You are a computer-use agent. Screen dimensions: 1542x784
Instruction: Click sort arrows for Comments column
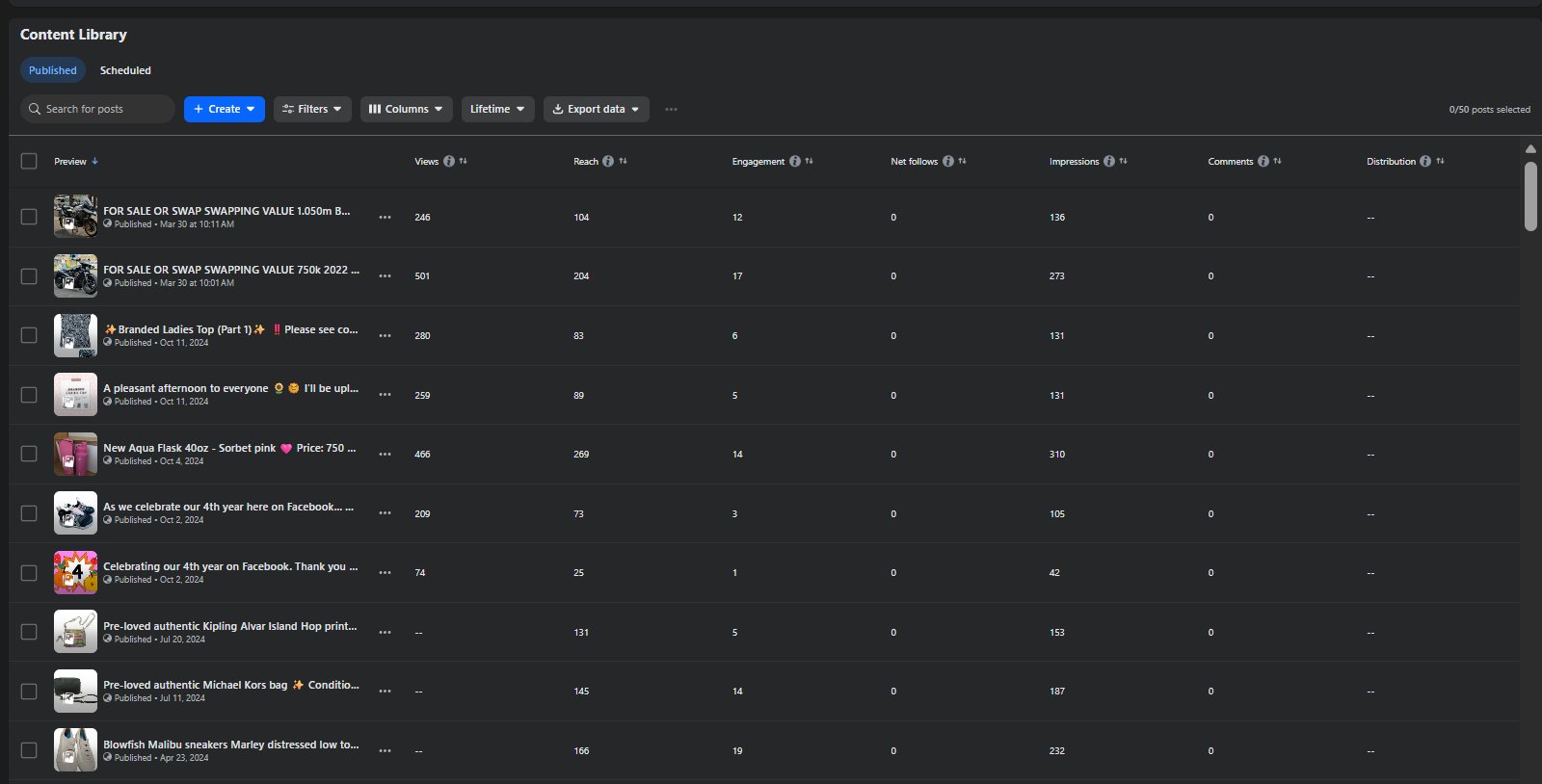point(1278,162)
